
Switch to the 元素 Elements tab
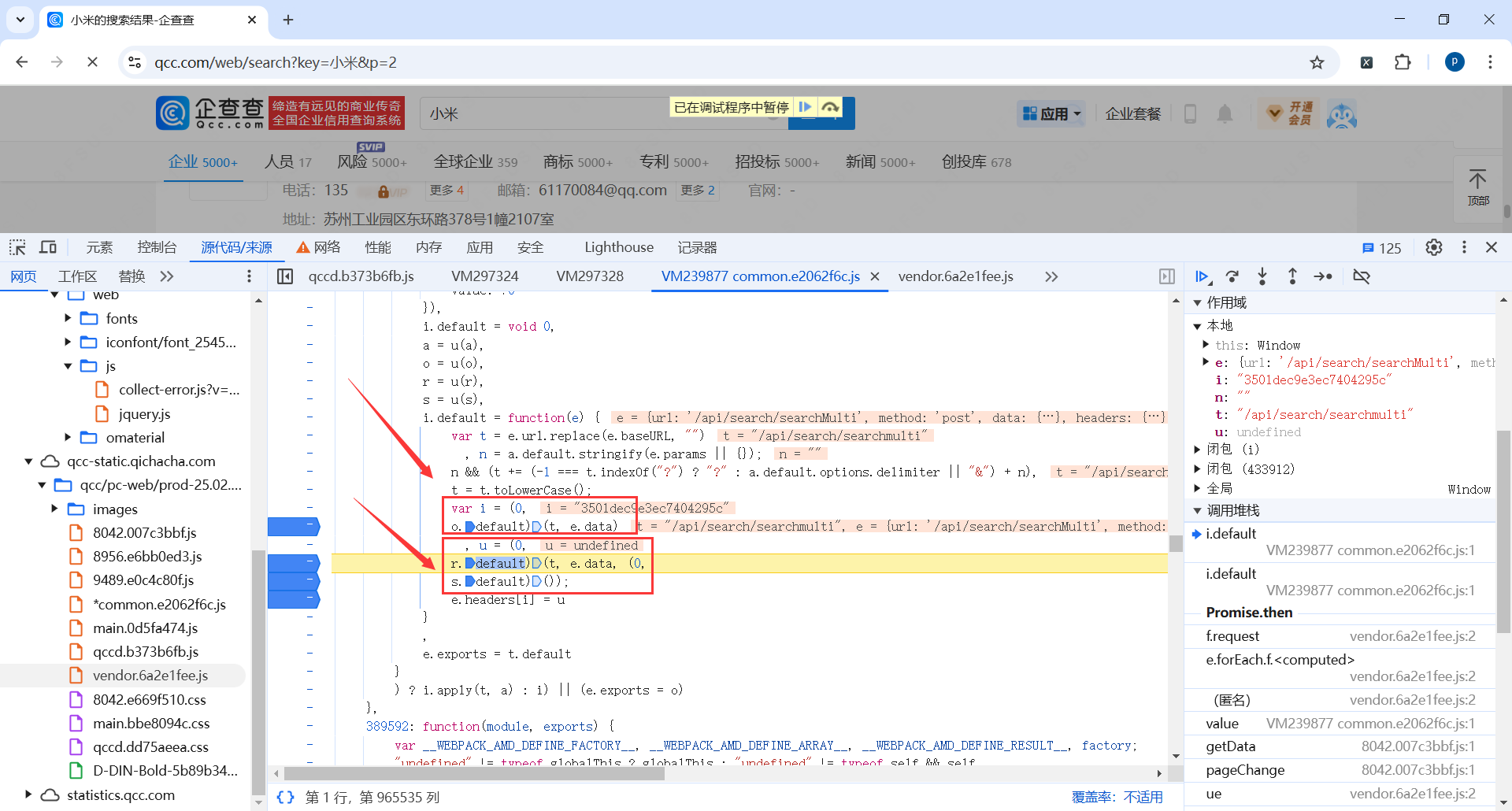(x=99, y=247)
